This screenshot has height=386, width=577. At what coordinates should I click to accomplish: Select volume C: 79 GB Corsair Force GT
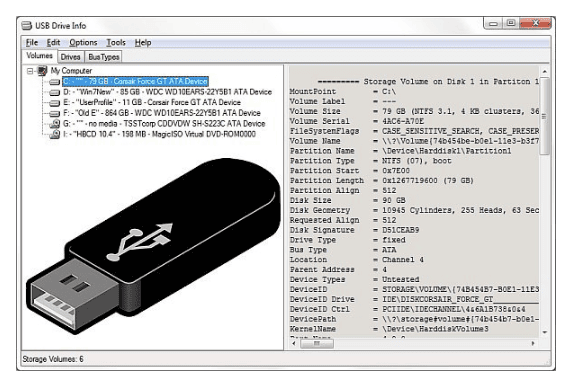[x=135, y=81]
